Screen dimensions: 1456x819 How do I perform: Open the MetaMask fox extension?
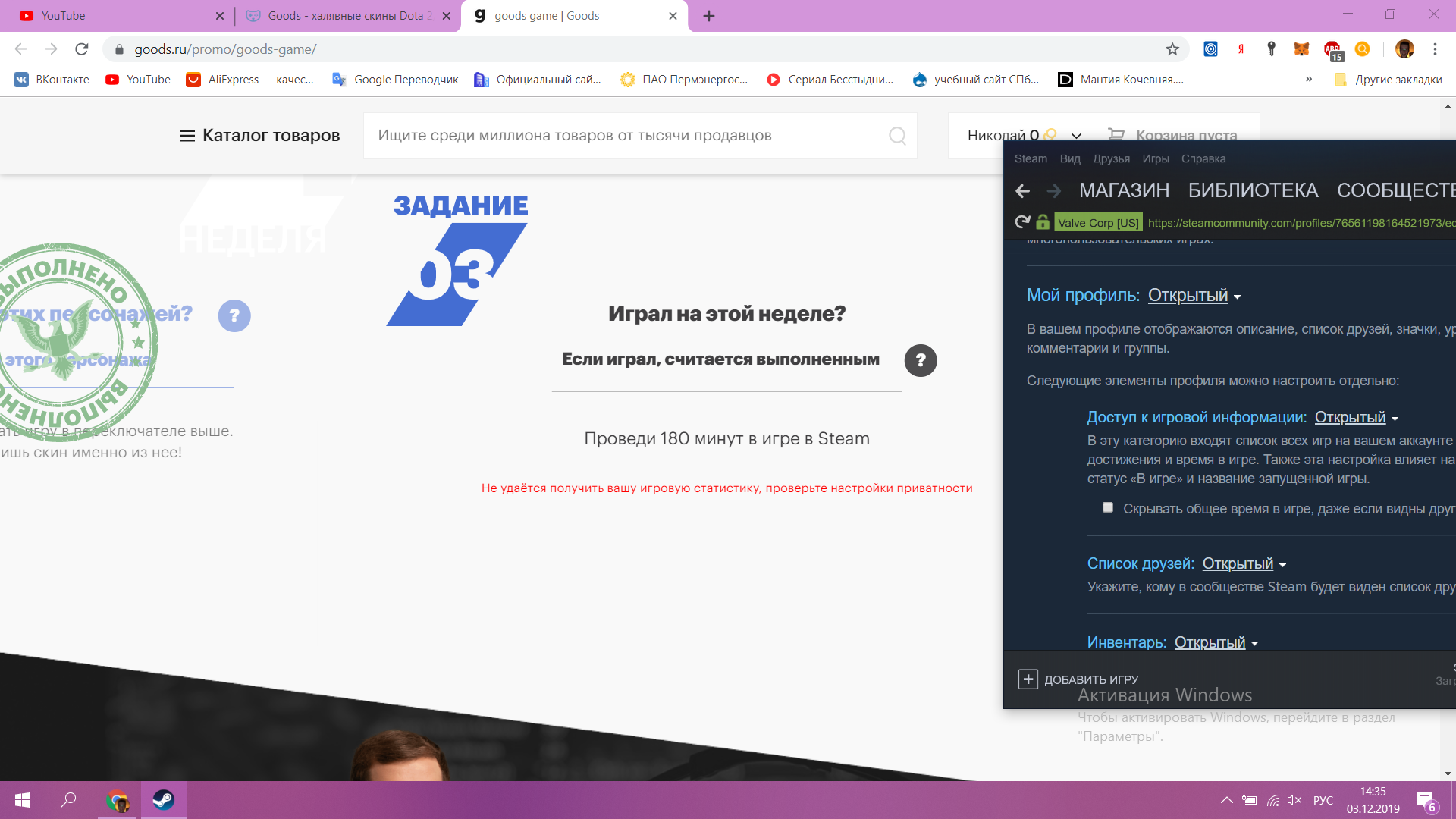pos(1301,49)
